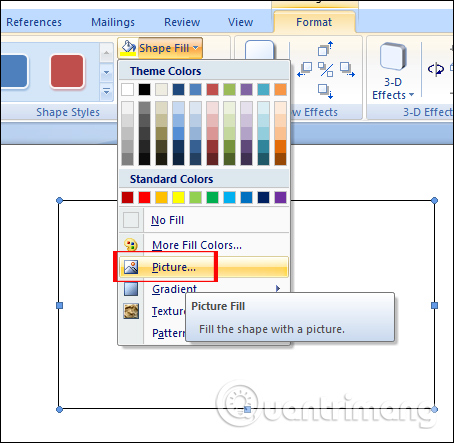Click bottom-left corner handle of rectangle

tap(59, 409)
